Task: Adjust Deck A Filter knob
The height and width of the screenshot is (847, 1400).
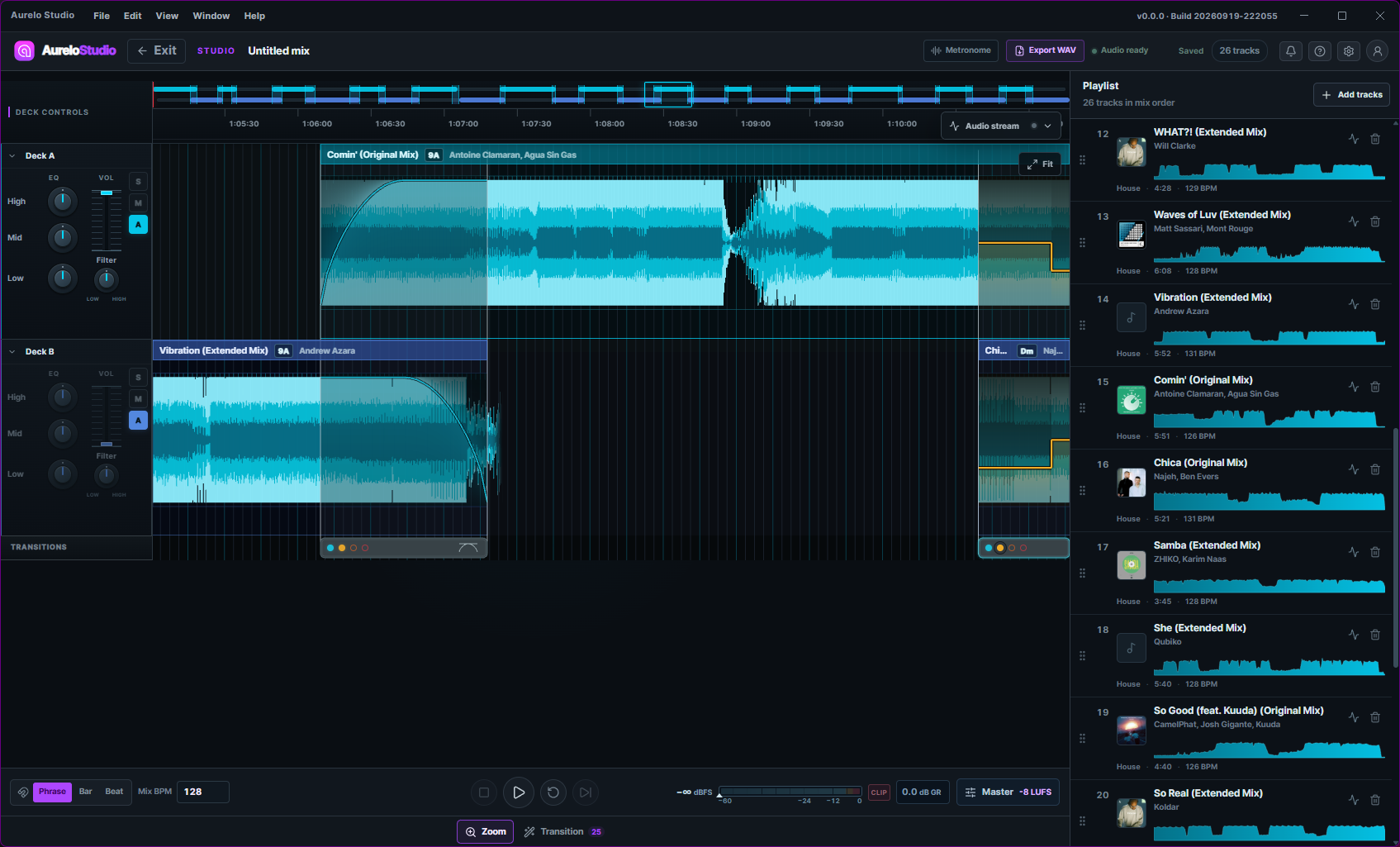Action: (x=107, y=278)
